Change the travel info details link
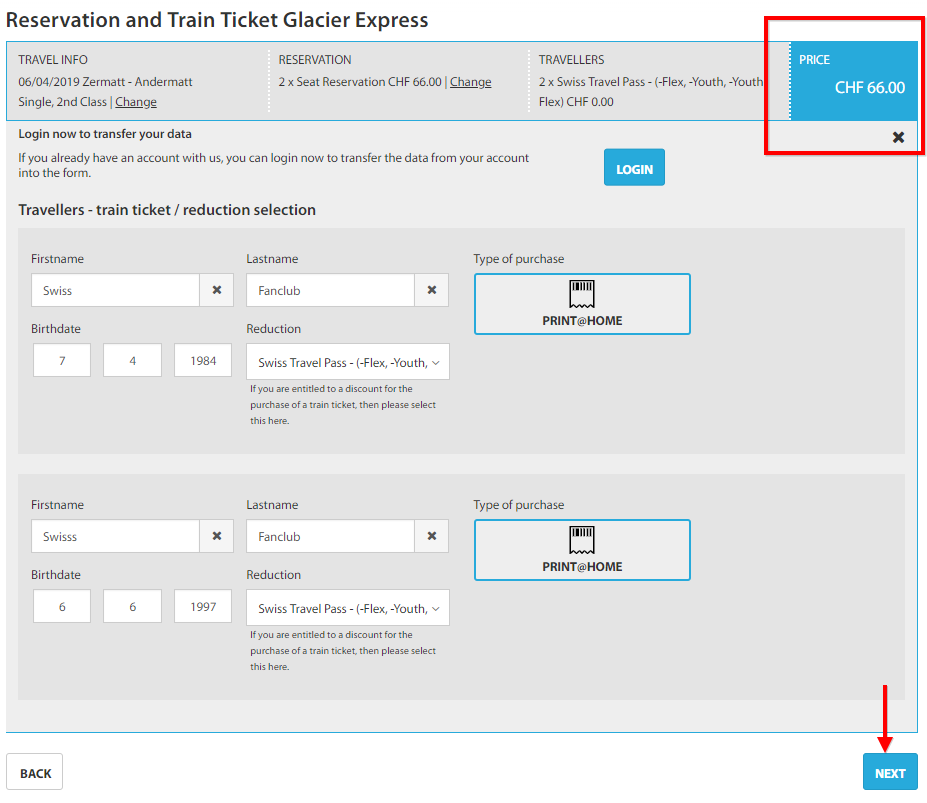 point(135,102)
